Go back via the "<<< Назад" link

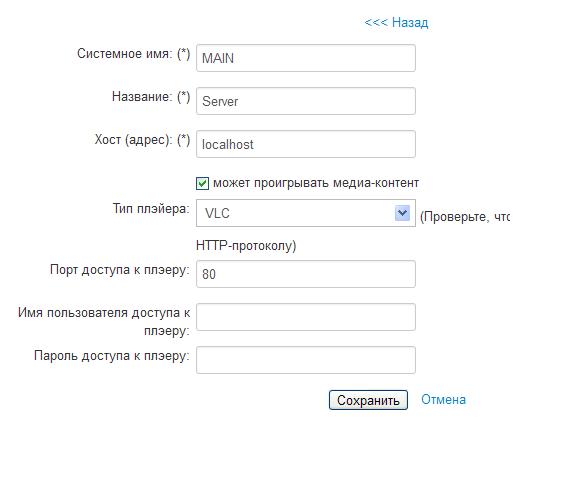(396, 22)
